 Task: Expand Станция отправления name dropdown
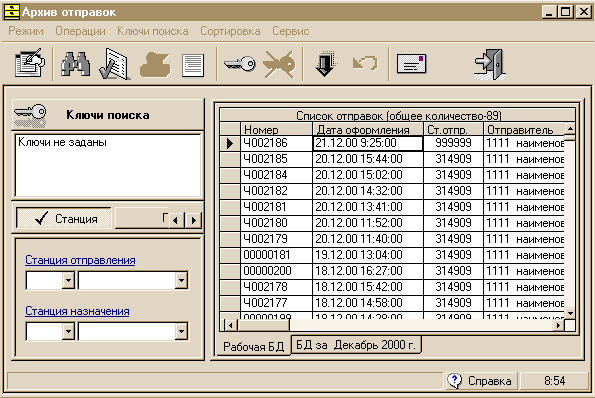click(181, 281)
